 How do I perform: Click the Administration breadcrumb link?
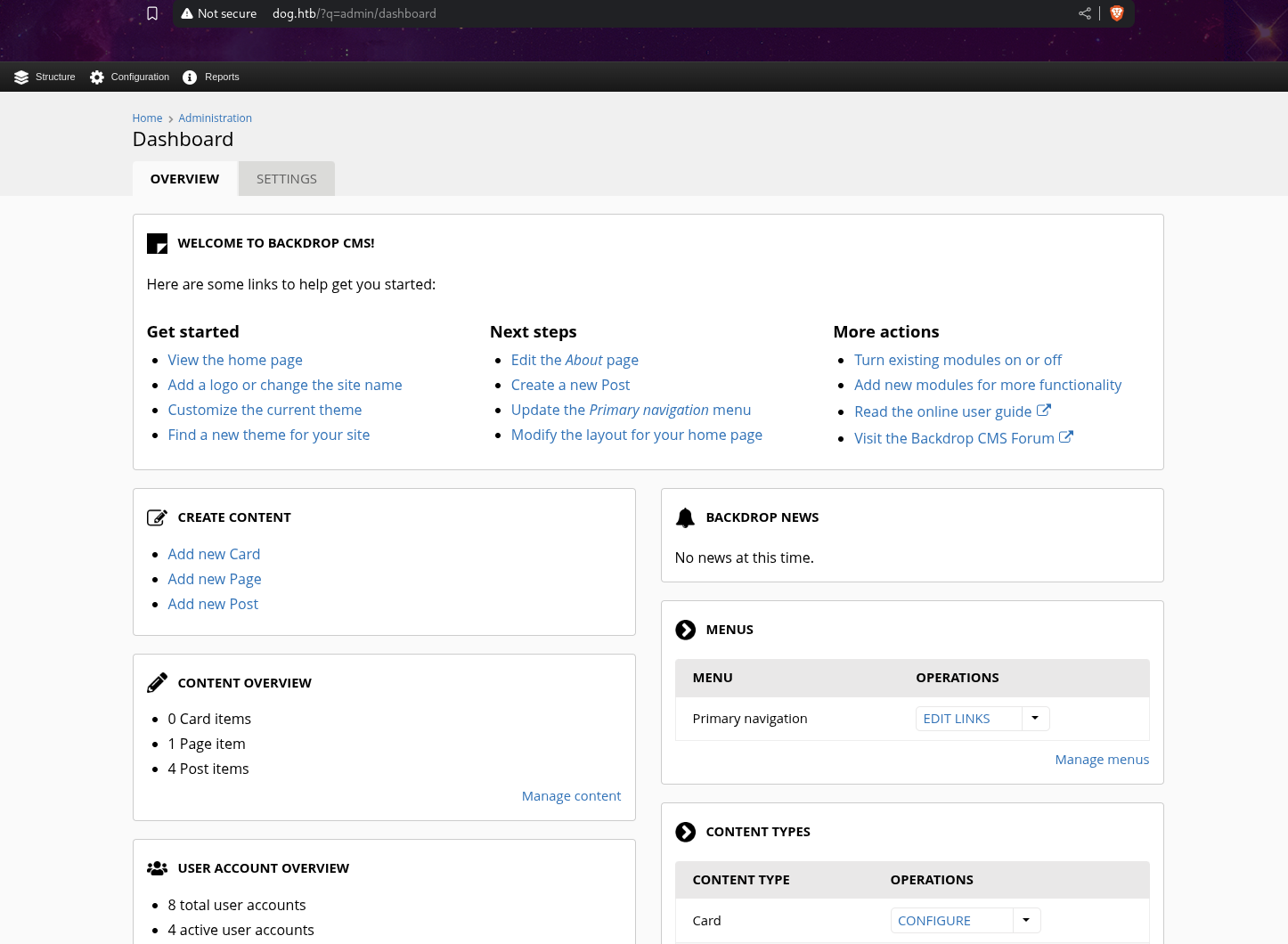pyautogui.click(x=215, y=118)
